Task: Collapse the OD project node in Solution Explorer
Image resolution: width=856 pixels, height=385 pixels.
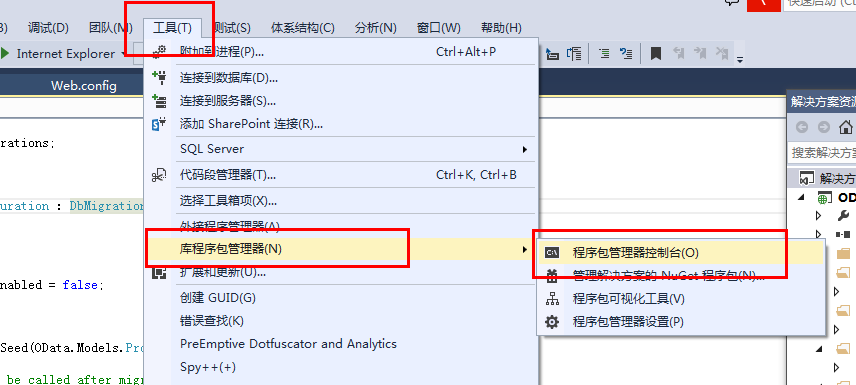Action: [x=801, y=197]
